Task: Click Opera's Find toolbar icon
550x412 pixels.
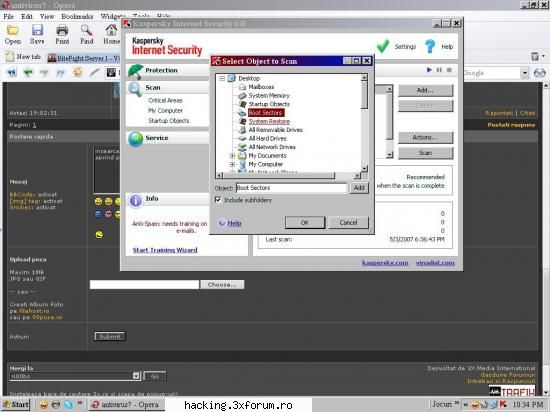Action: 87,34
